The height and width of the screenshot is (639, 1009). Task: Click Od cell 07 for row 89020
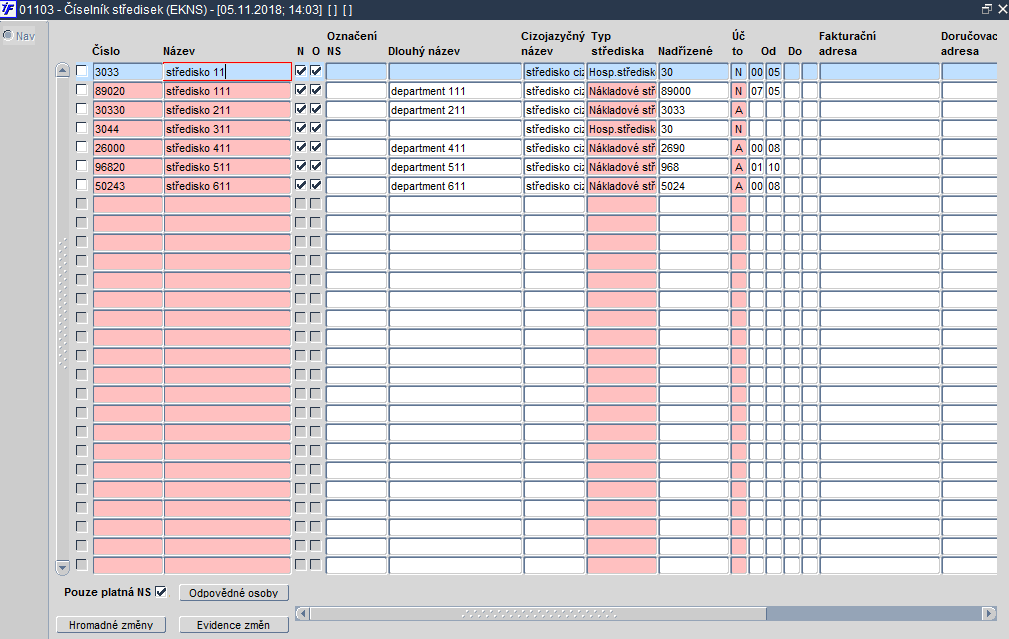757,91
